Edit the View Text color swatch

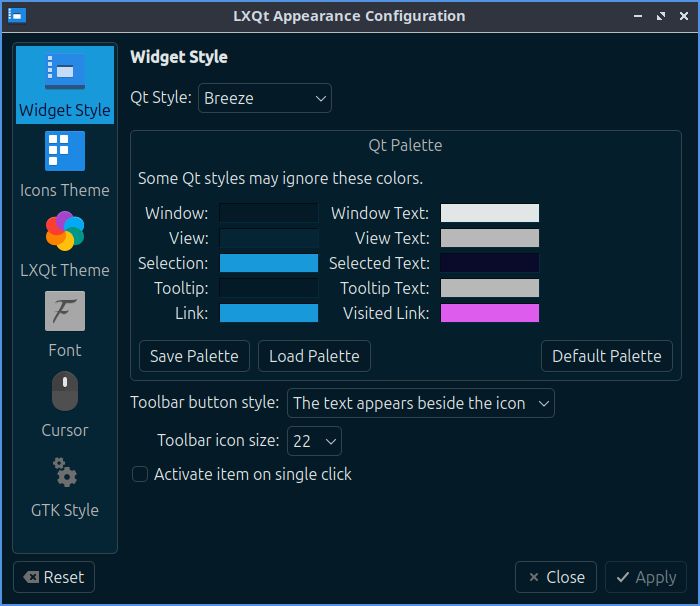pyautogui.click(x=490, y=238)
